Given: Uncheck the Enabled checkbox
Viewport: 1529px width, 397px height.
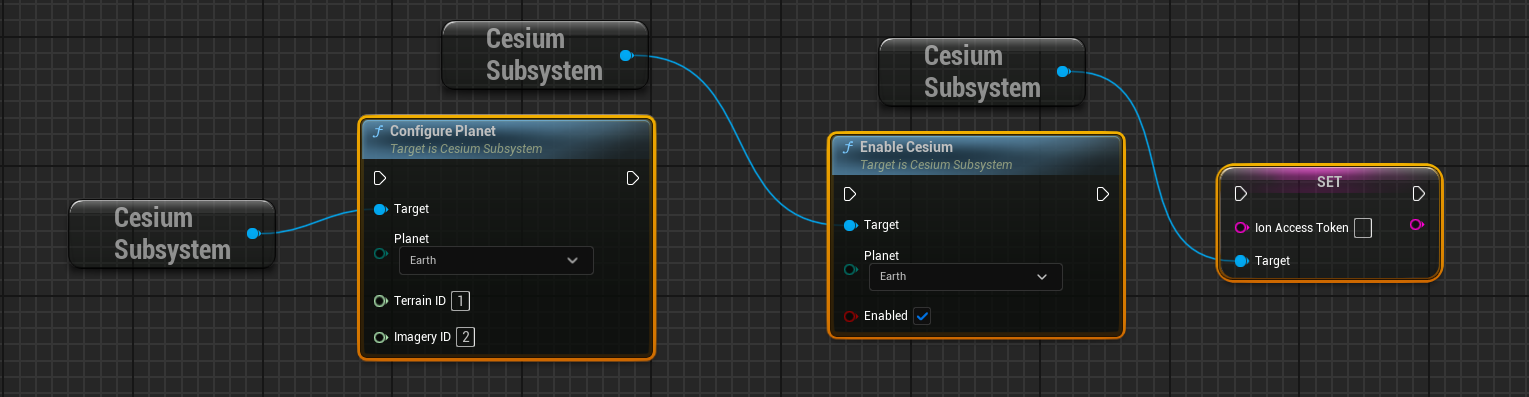Looking at the screenshot, I should [x=923, y=316].
